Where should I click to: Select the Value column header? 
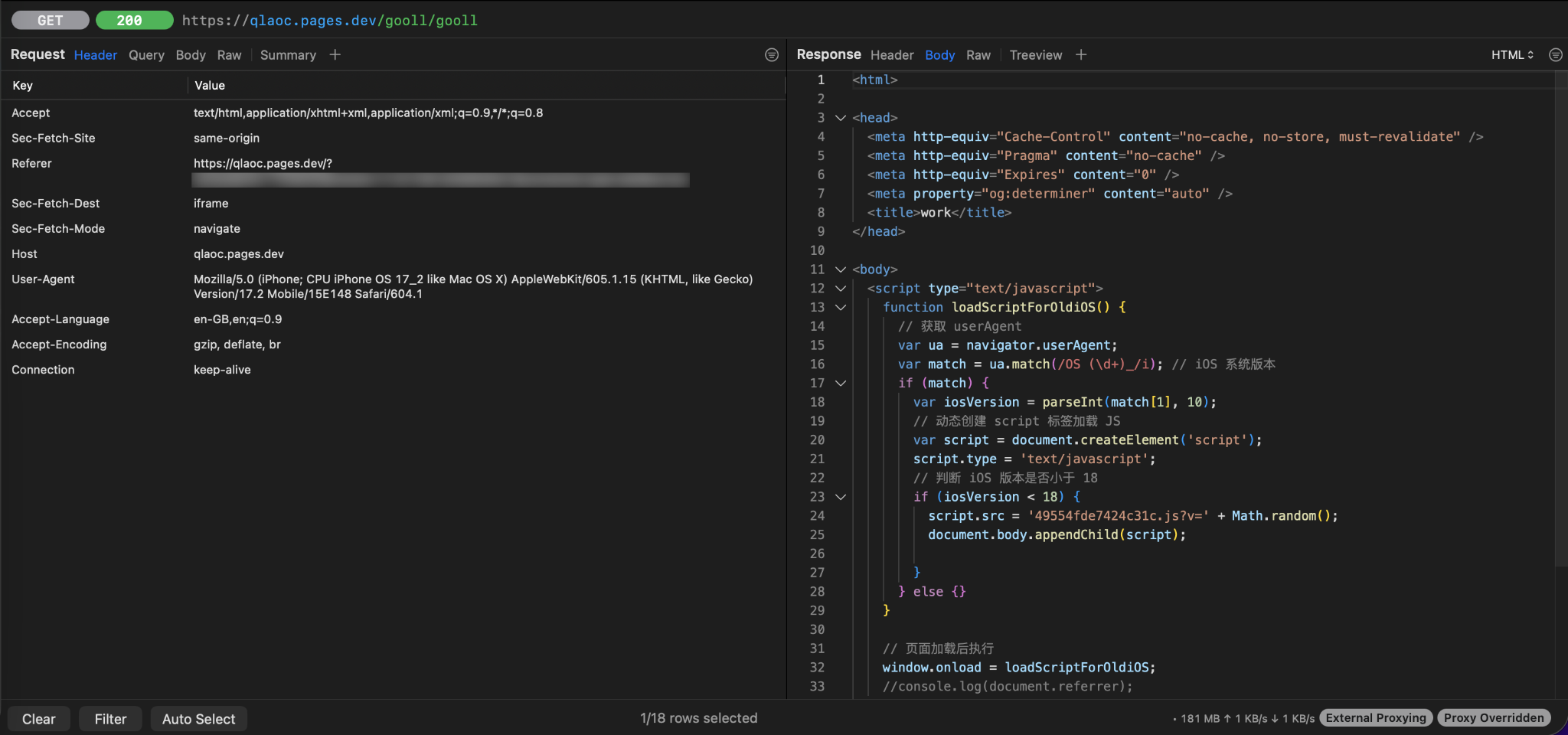pos(210,85)
